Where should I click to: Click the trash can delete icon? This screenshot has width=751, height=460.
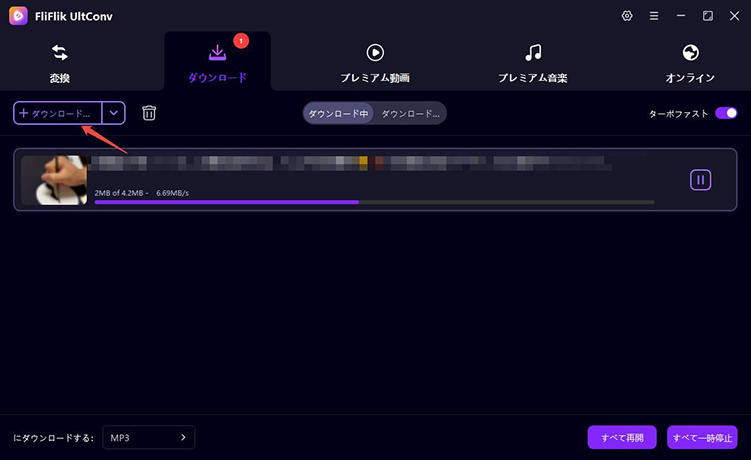click(x=149, y=113)
